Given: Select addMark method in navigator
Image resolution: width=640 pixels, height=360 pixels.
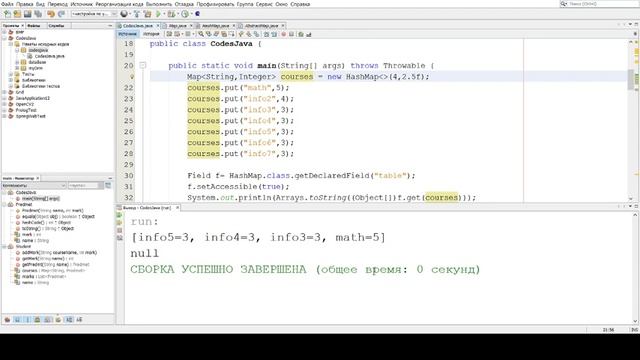Looking at the screenshot, I should pyautogui.click(x=59, y=253).
